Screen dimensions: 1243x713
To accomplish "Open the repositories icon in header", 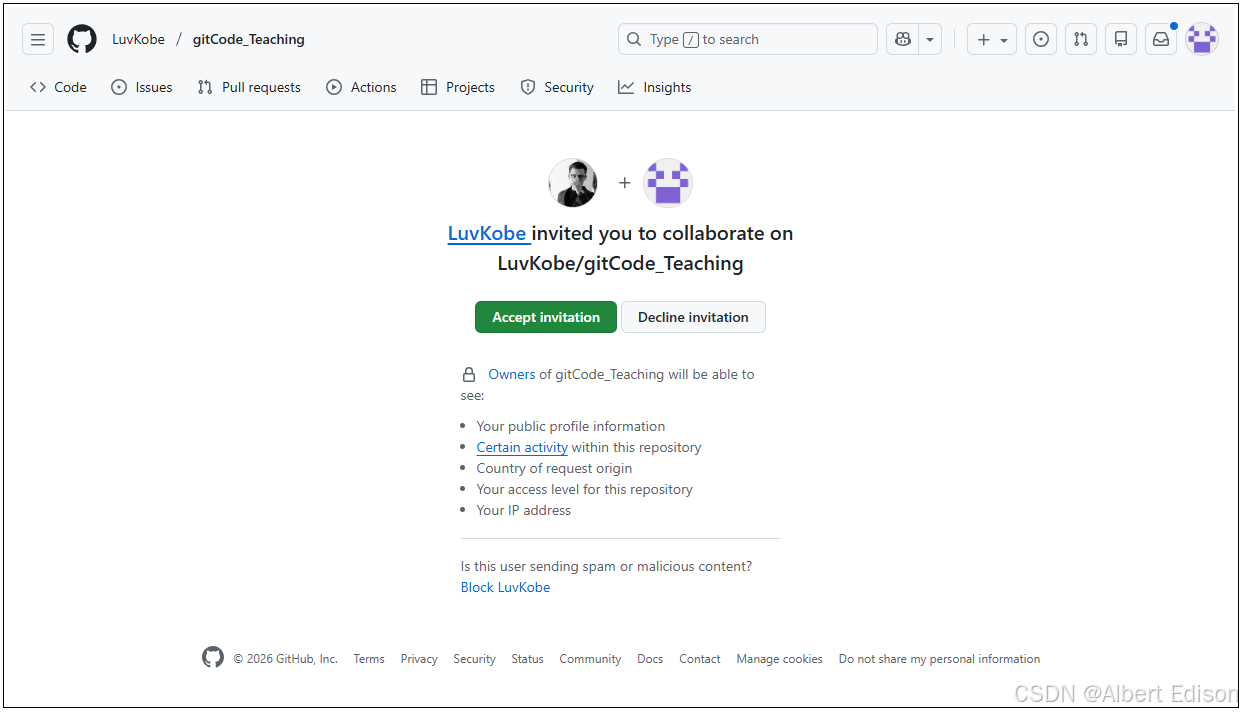I will coord(1121,40).
